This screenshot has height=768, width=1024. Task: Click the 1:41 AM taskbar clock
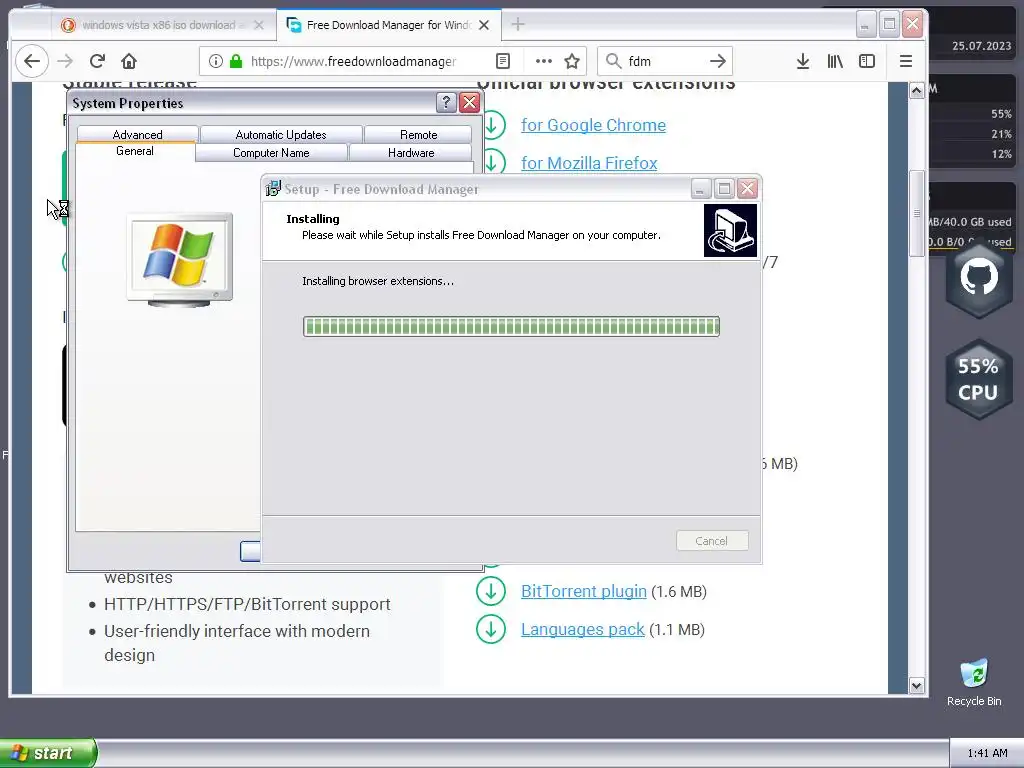987,753
